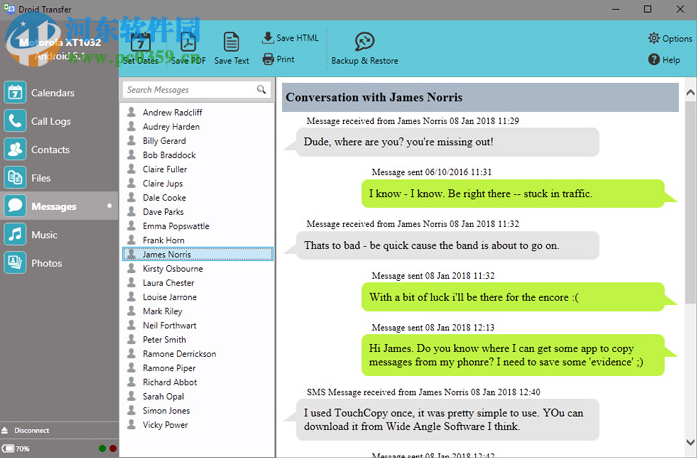Click the 'stuck in traffic' sent message
Viewport: 699px width, 461px height.
(513, 194)
